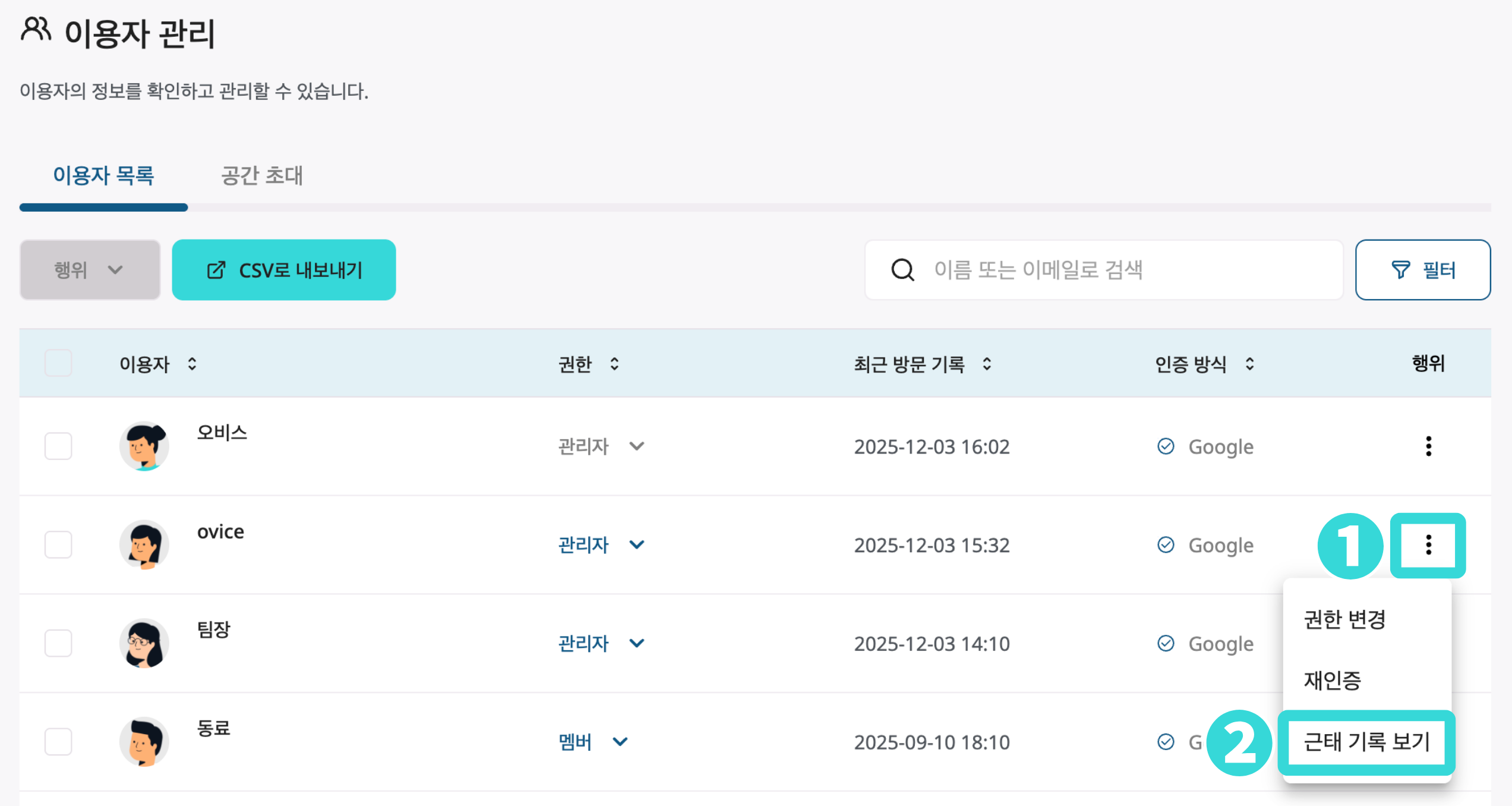Expand 멤버 role dropdown for 동료
Image resolution: width=1512 pixels, height=806 pixels.
pyautogui.click(x=620, y=742)
